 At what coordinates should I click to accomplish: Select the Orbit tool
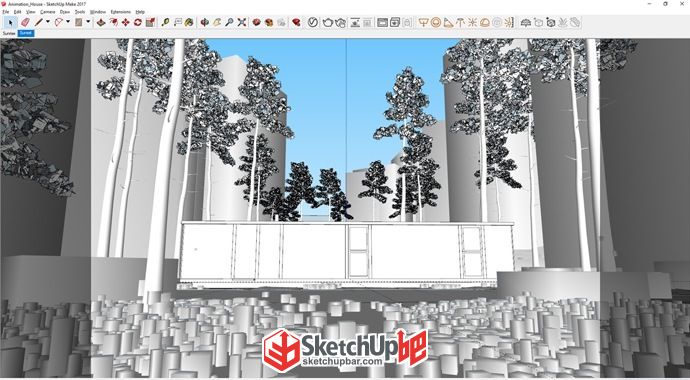(205, 22)
